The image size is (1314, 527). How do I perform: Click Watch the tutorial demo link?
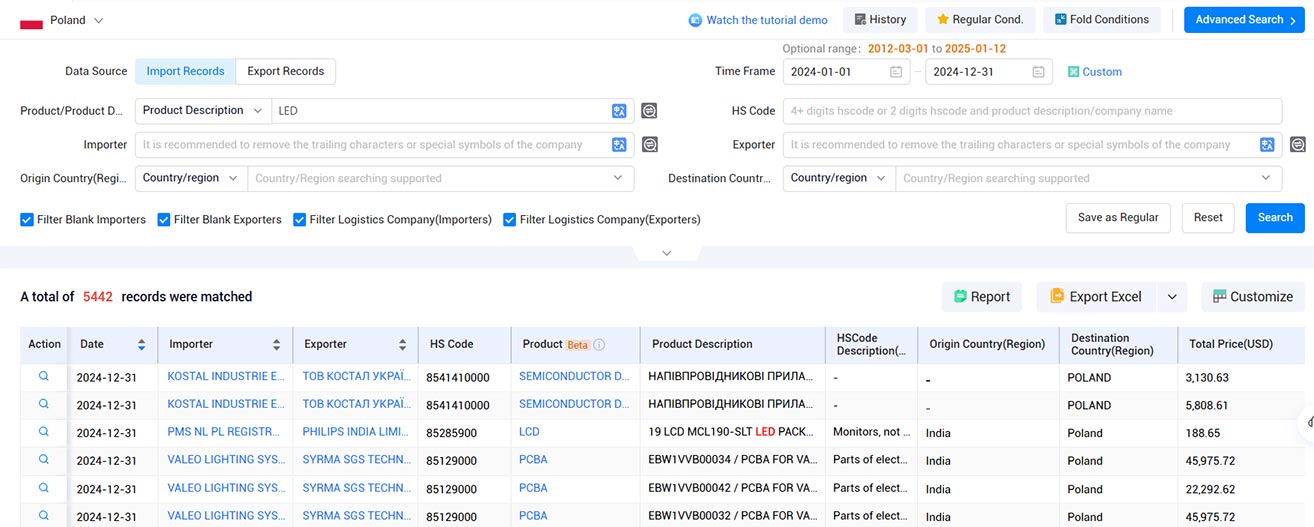point(767,20)
